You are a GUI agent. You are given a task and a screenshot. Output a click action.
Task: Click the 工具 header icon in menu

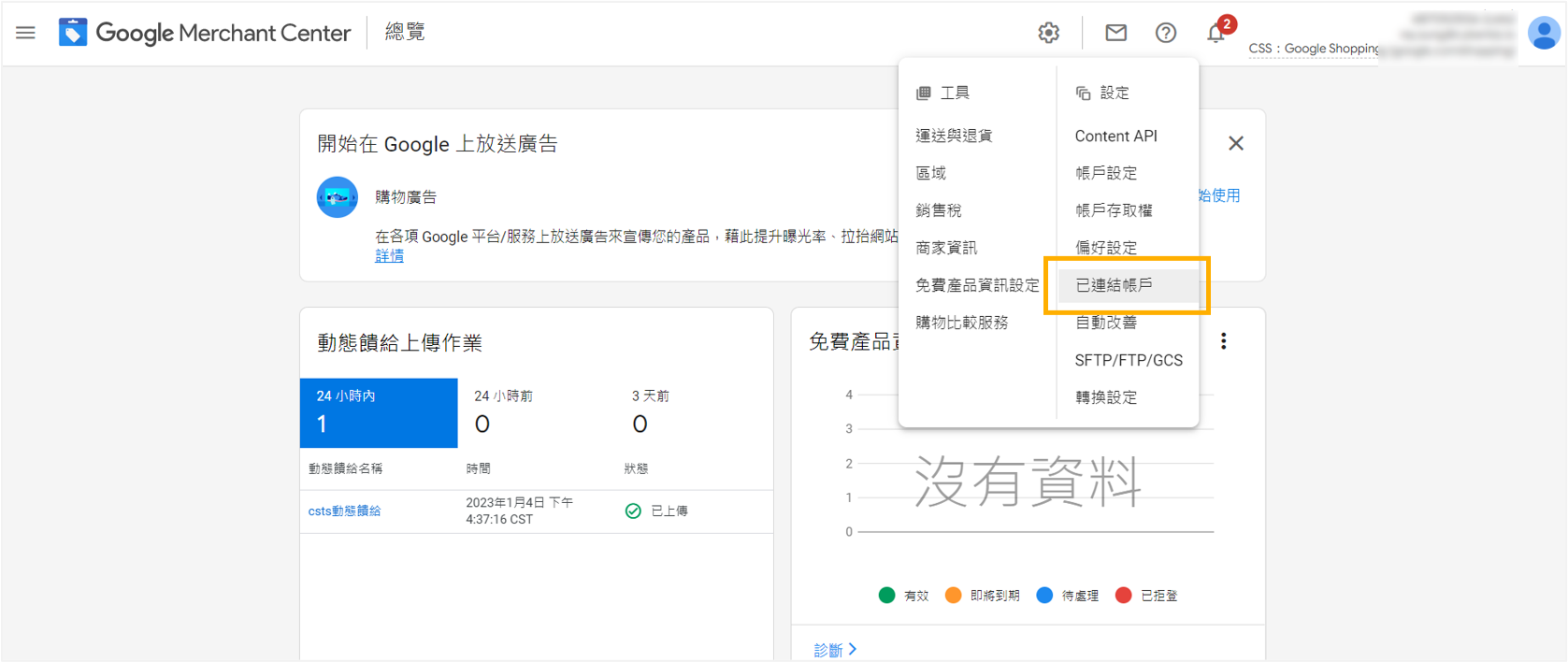(924, 93)
